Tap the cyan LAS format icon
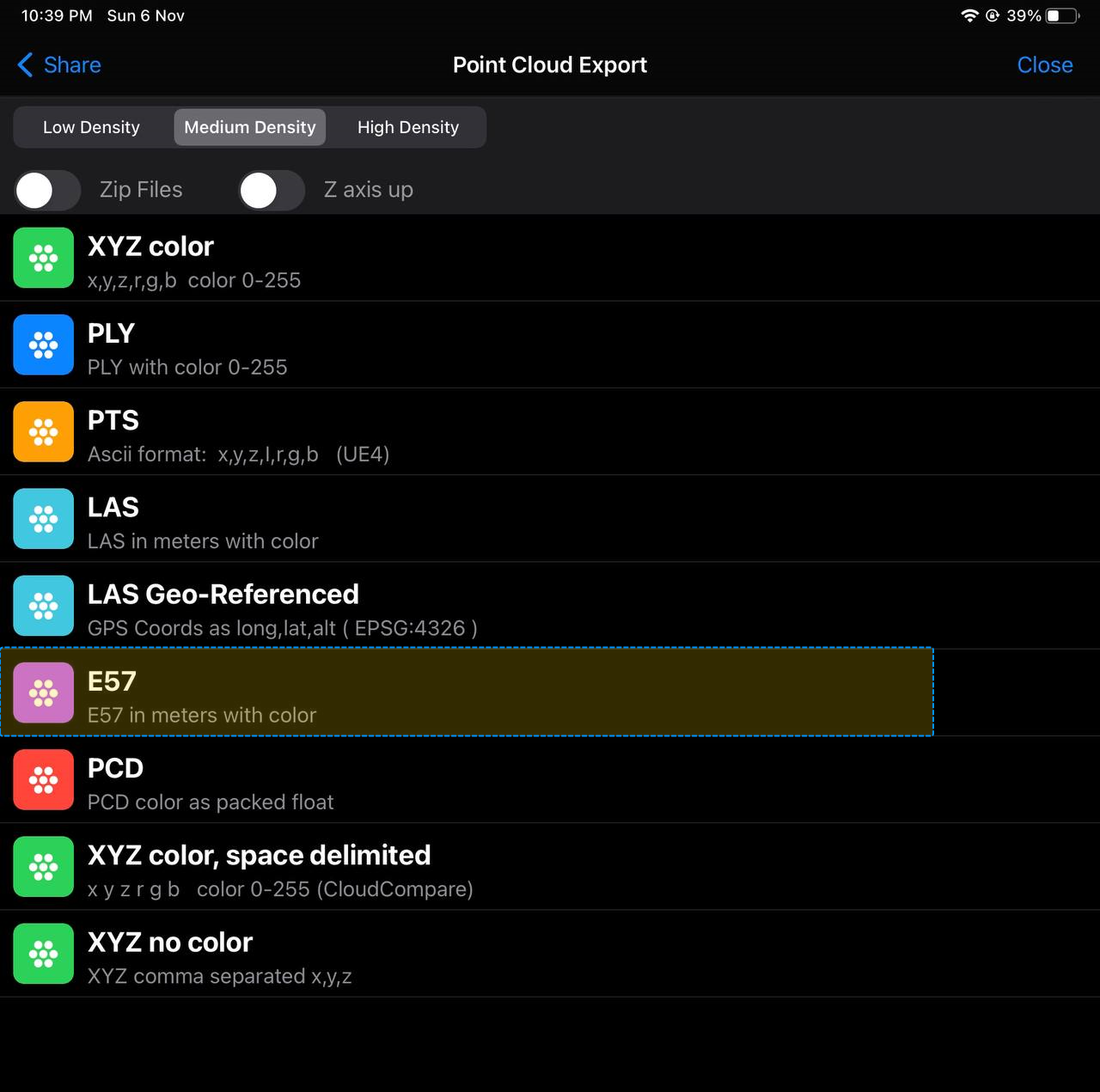This screenshot has width=1100, height=1092. click(43, 519)
